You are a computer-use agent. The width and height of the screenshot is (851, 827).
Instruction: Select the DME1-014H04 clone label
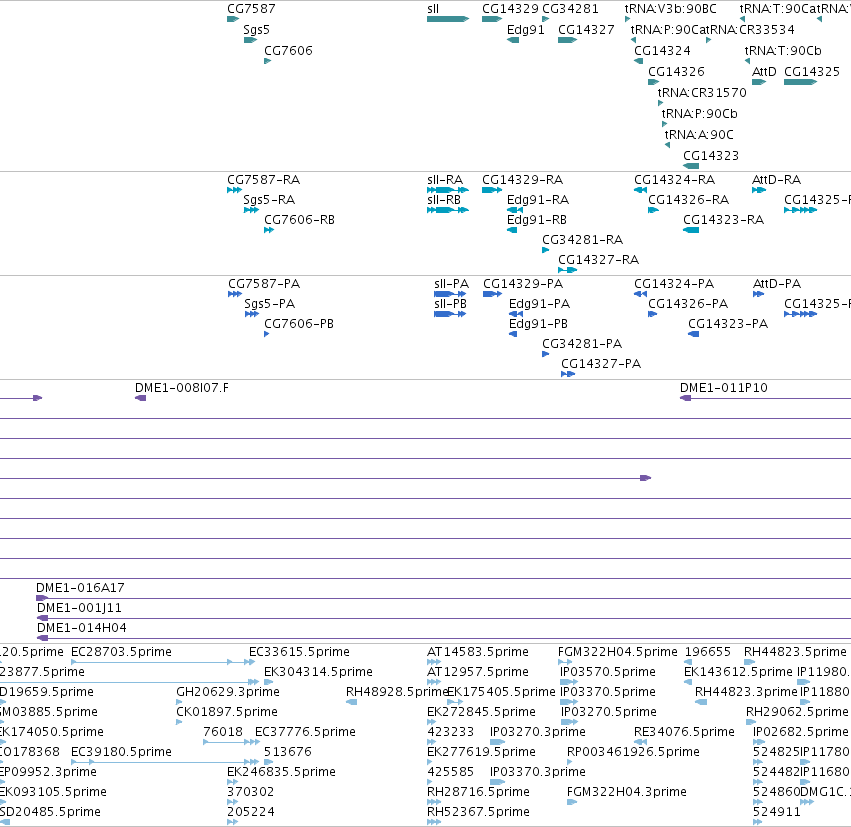pyautogui.click(x=81, y=628)
